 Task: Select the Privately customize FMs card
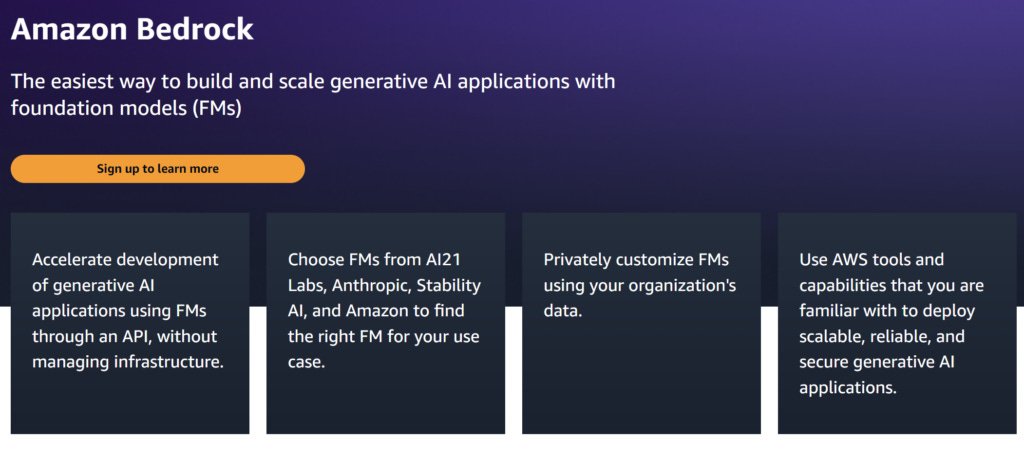pos(641,322)
